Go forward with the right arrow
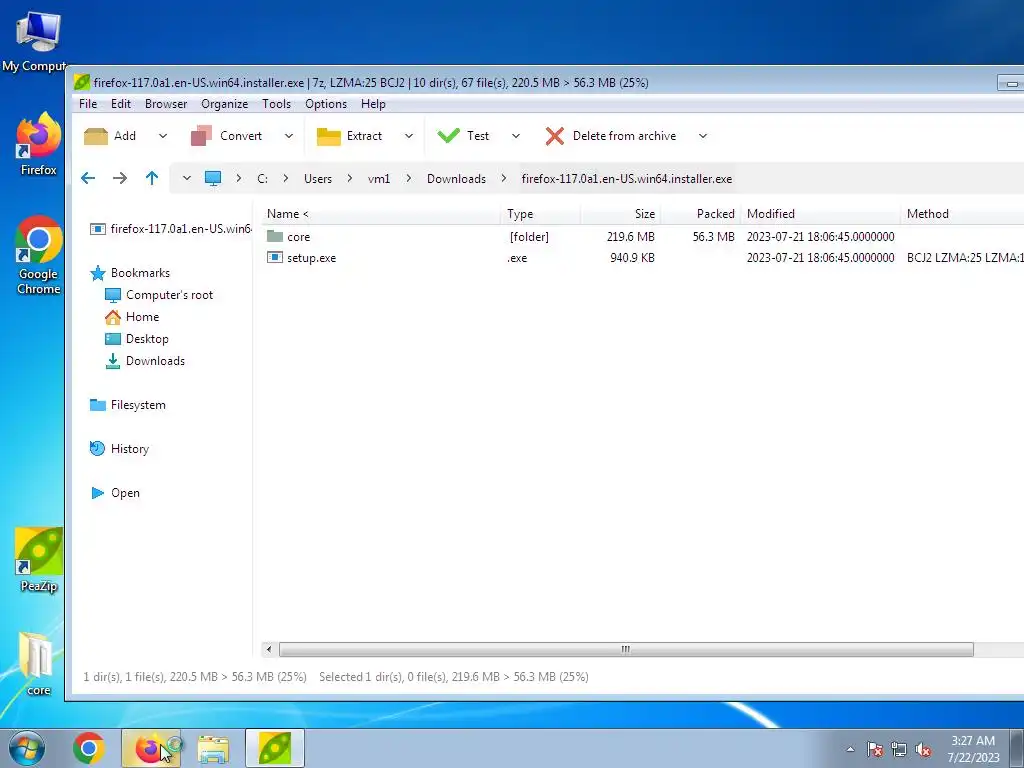 (x=120, y=178)
